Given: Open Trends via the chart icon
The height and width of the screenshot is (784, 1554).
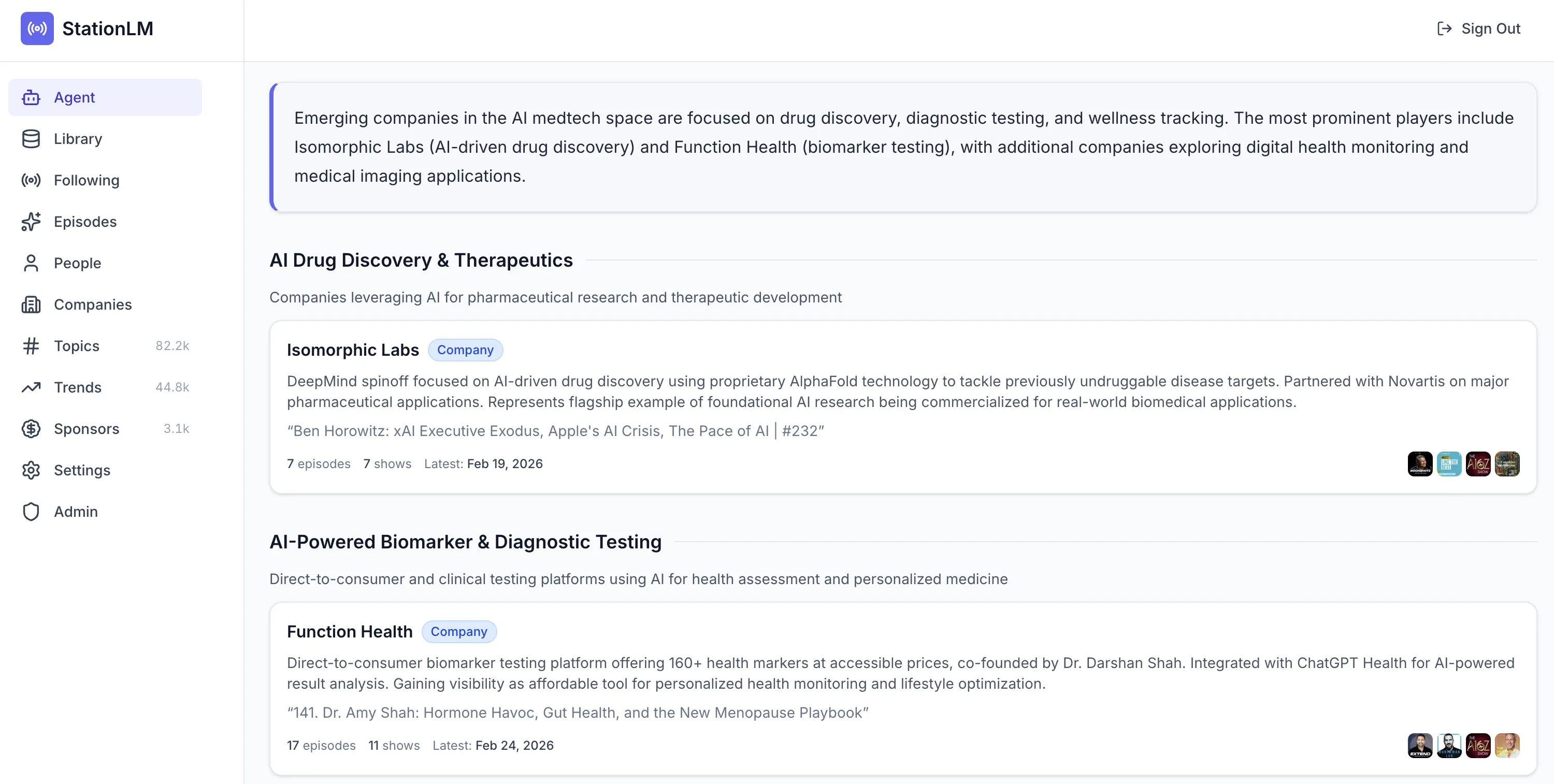Looking at the screenshot, I should 32,387.
